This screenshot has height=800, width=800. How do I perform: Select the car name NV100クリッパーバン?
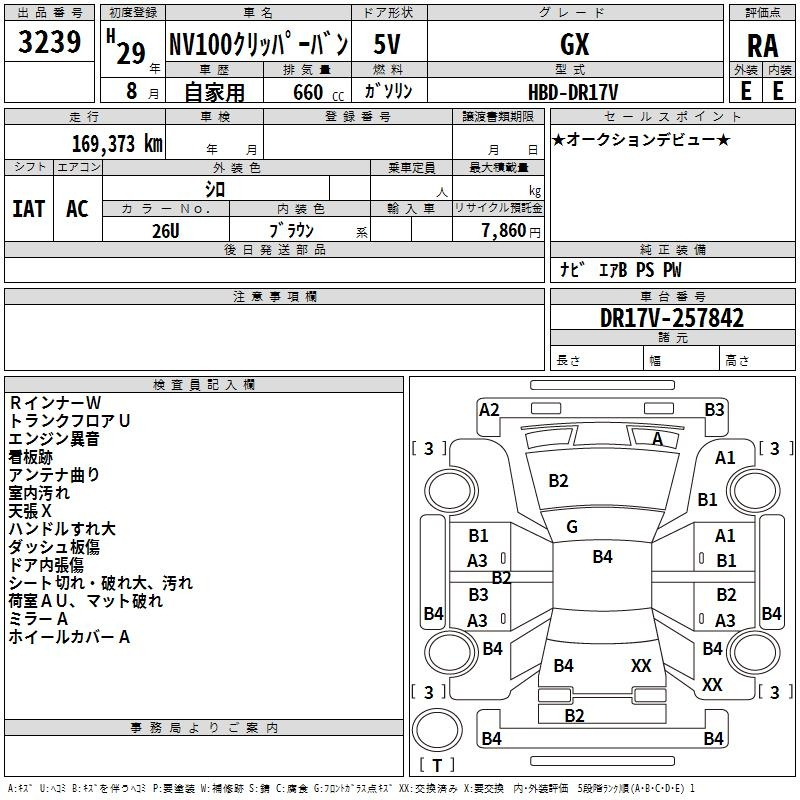pos(257,45)
